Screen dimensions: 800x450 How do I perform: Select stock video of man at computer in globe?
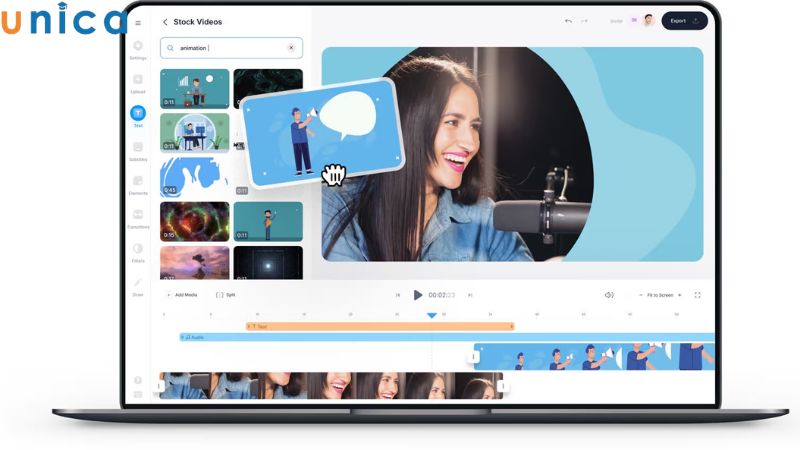[194, 133]
